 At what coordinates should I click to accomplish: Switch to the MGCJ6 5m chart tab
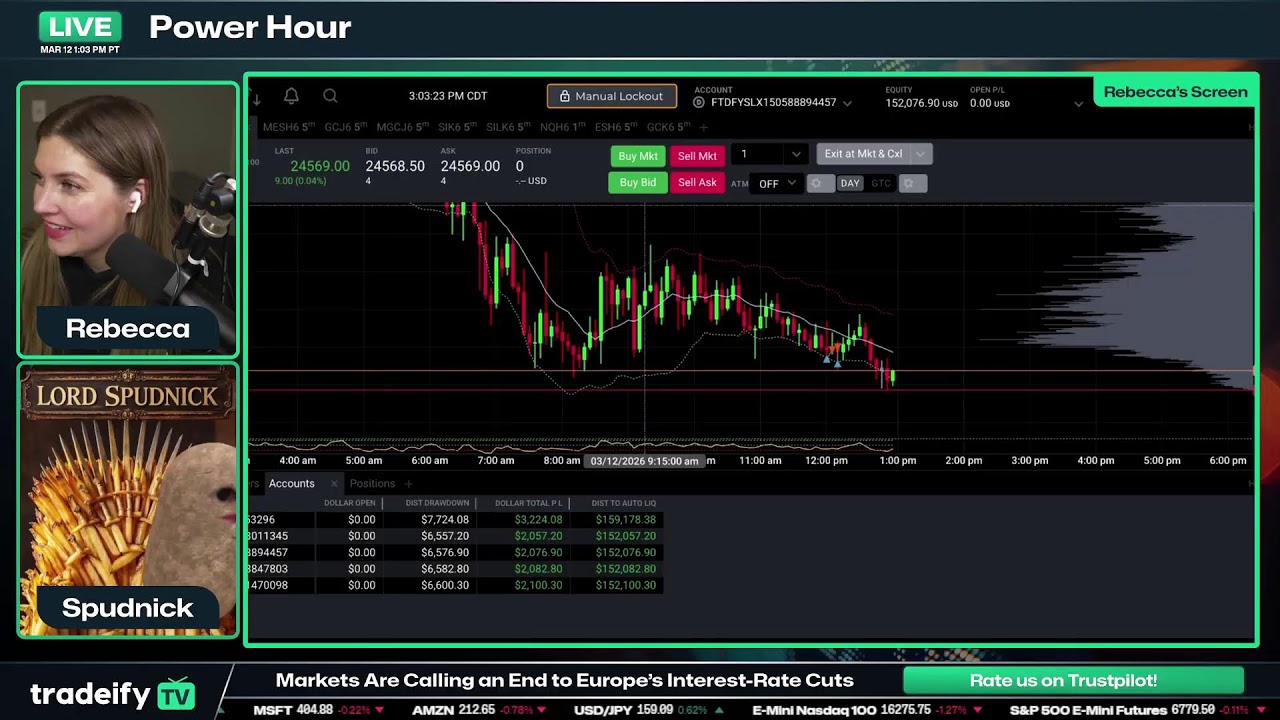pyautogui.click(x=402, y=127)
